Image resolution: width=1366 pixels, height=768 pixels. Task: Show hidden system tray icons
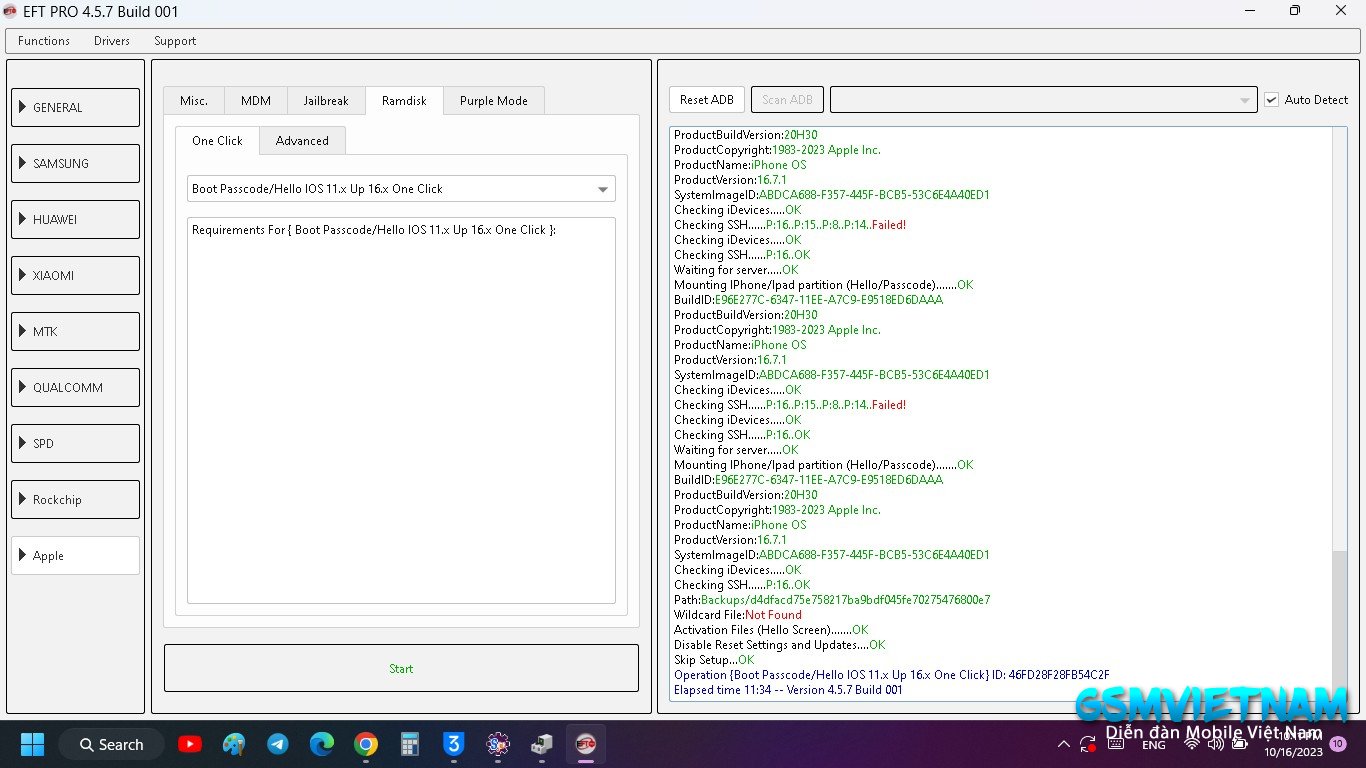pyautogui.click(x=1063, y=745)
